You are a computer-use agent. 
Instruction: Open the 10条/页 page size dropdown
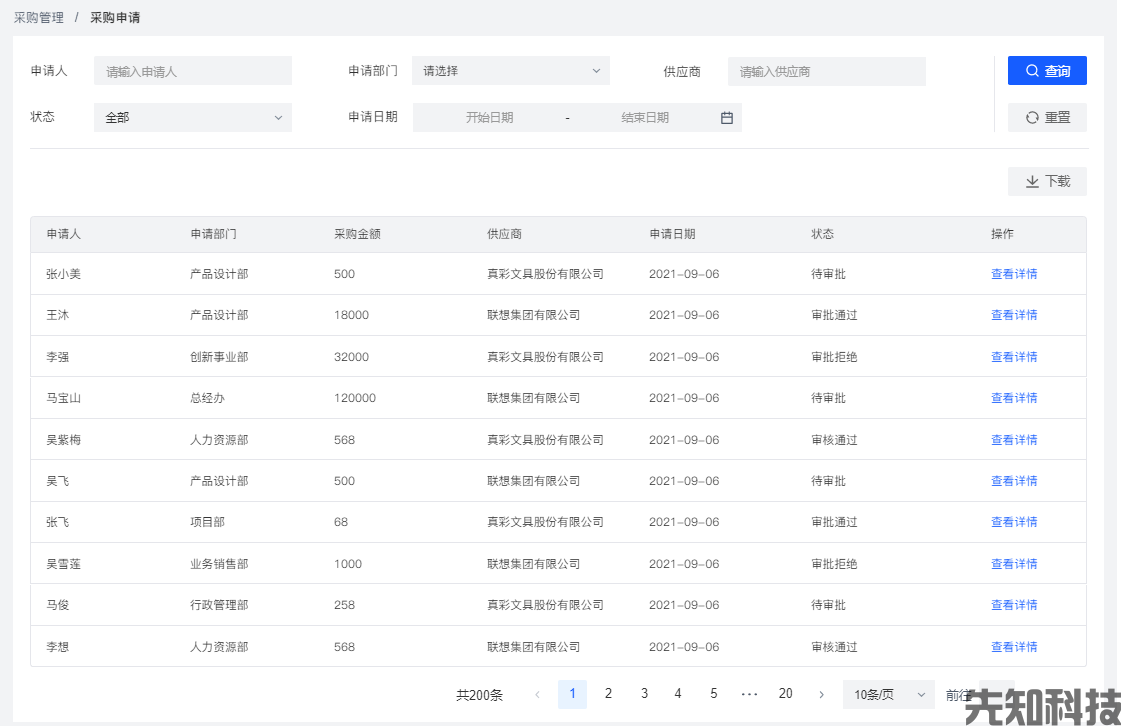[889, 695]
